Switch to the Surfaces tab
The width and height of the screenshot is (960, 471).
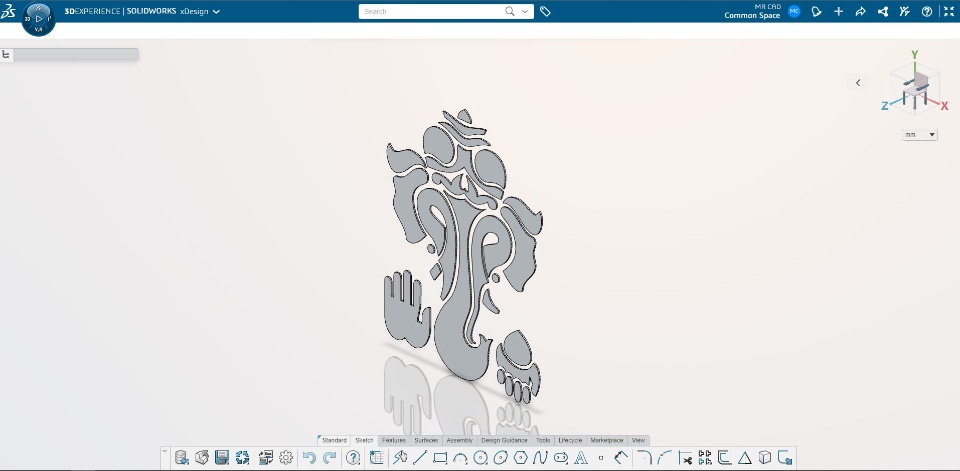[x=426, y=440]
